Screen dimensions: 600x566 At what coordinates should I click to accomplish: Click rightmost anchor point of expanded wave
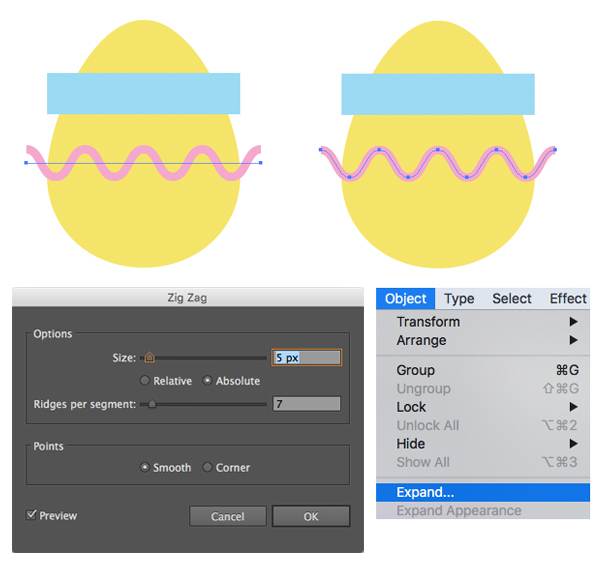tap(555, 150)
